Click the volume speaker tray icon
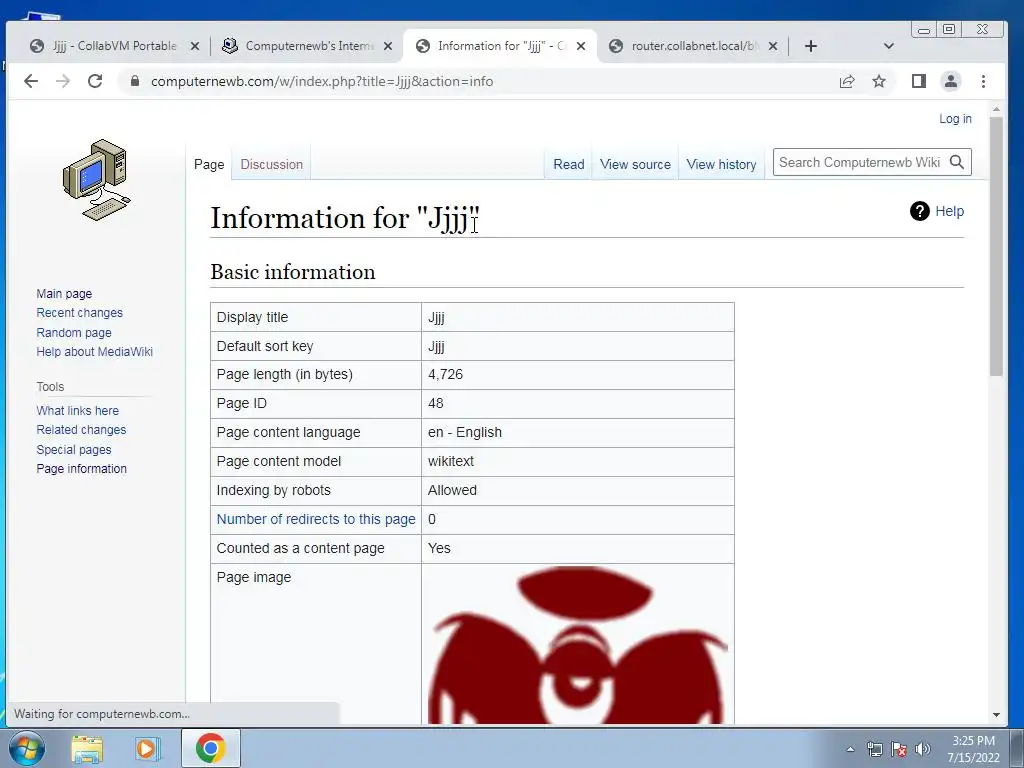The height and width of the screenshot is (768, 1024). 923,749
